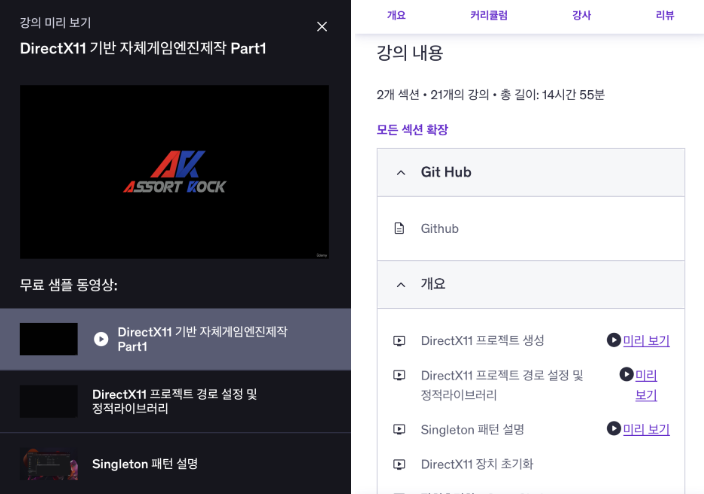The height and width of the screenshot is (494, 704).
Task: Click 미리 보기 link for 프로젝트 생성
Action: click(646, 341)
